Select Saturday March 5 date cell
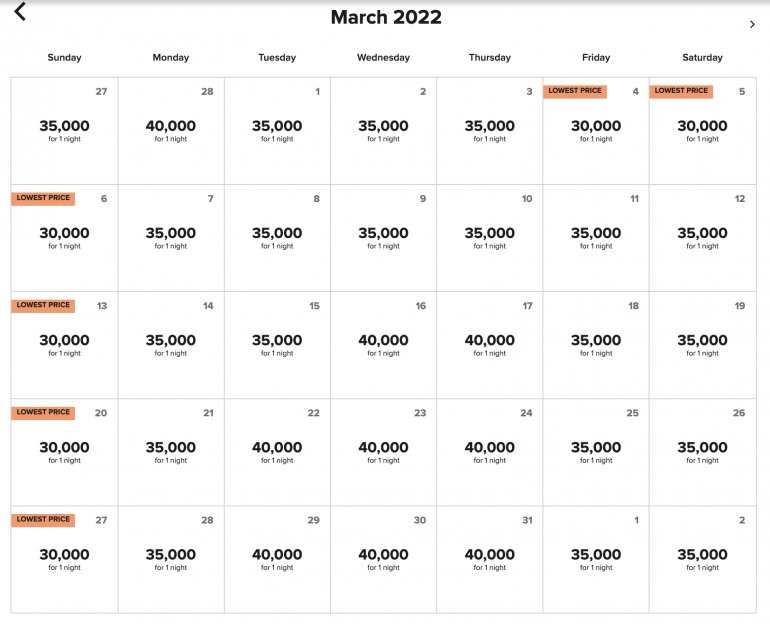The width and height of the screenshot is (770, 624). (x=702, y=130)
